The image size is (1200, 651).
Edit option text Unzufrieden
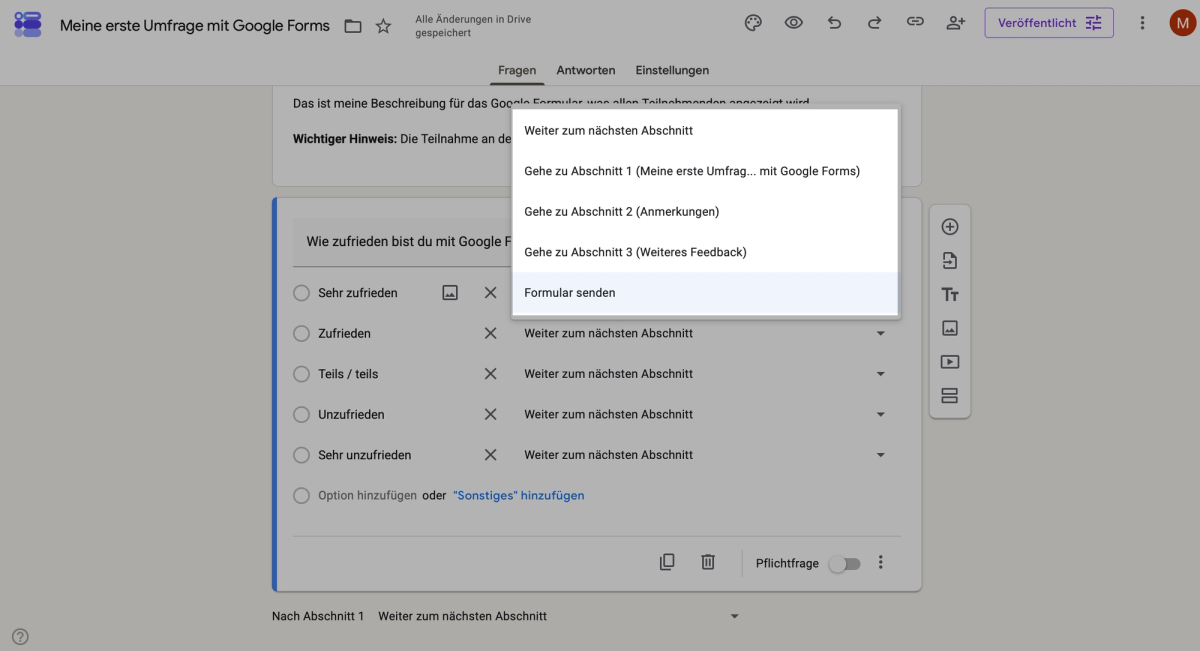pos(351,414)
